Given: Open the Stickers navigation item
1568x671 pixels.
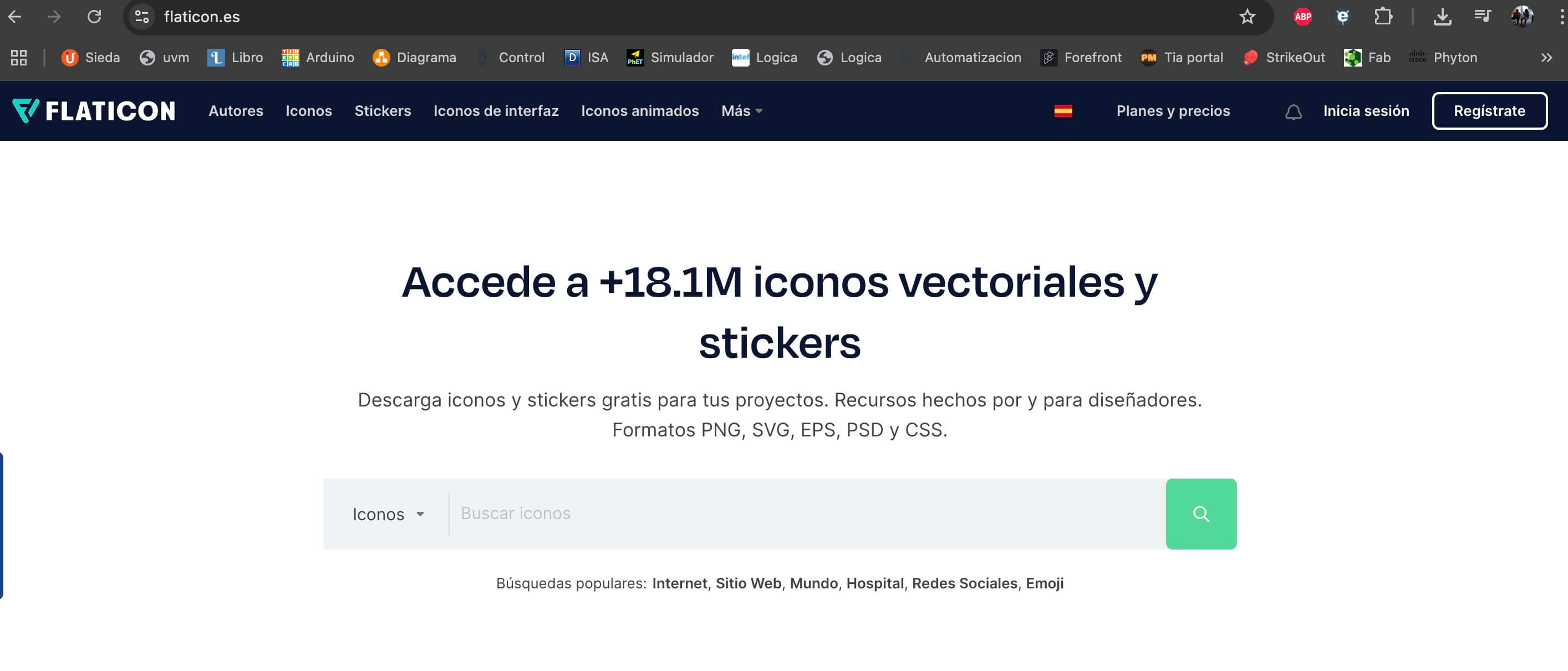Looking at the screenshot, I should (x=383, y=111).
